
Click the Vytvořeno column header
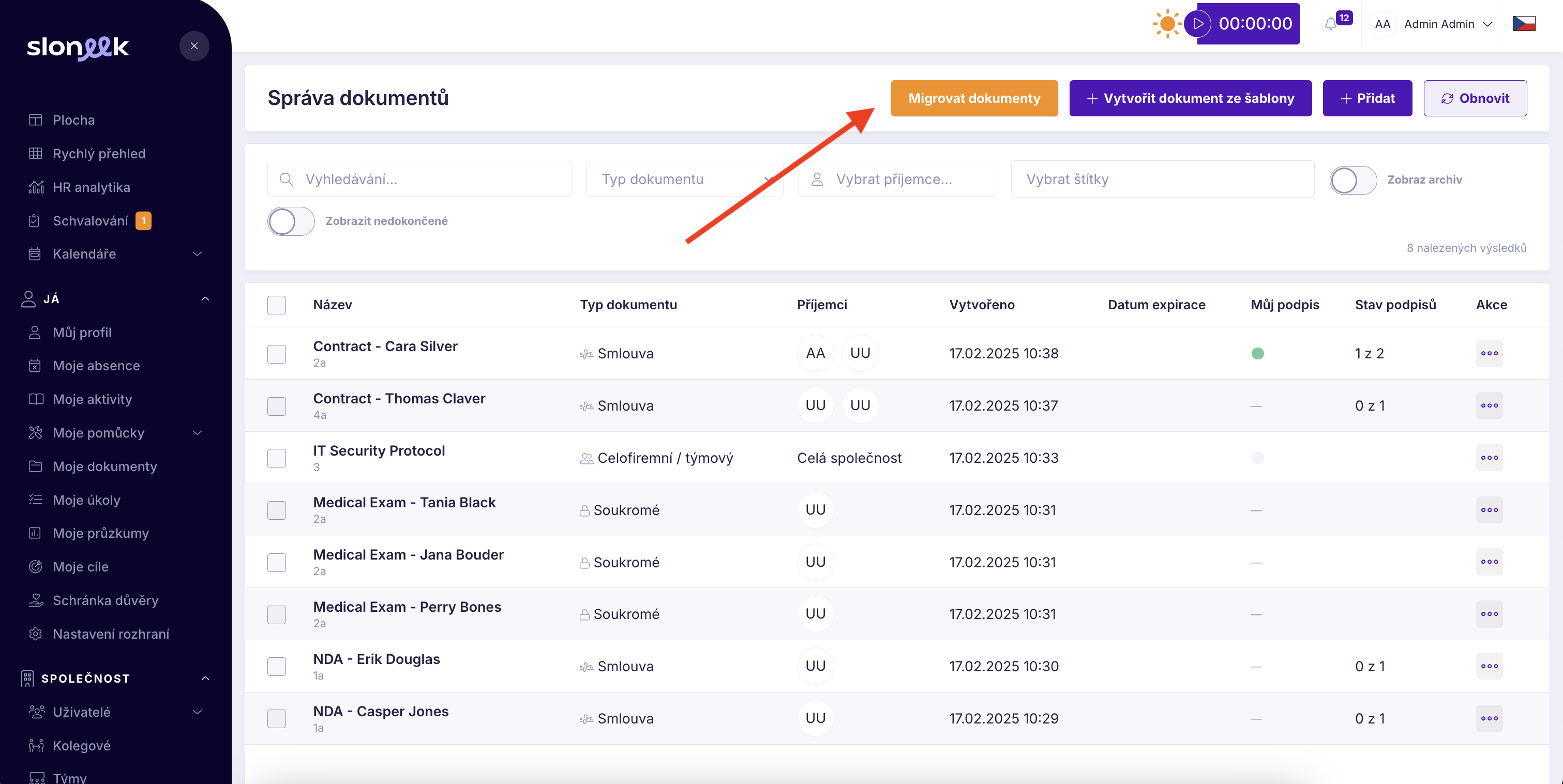click(982, 305)
